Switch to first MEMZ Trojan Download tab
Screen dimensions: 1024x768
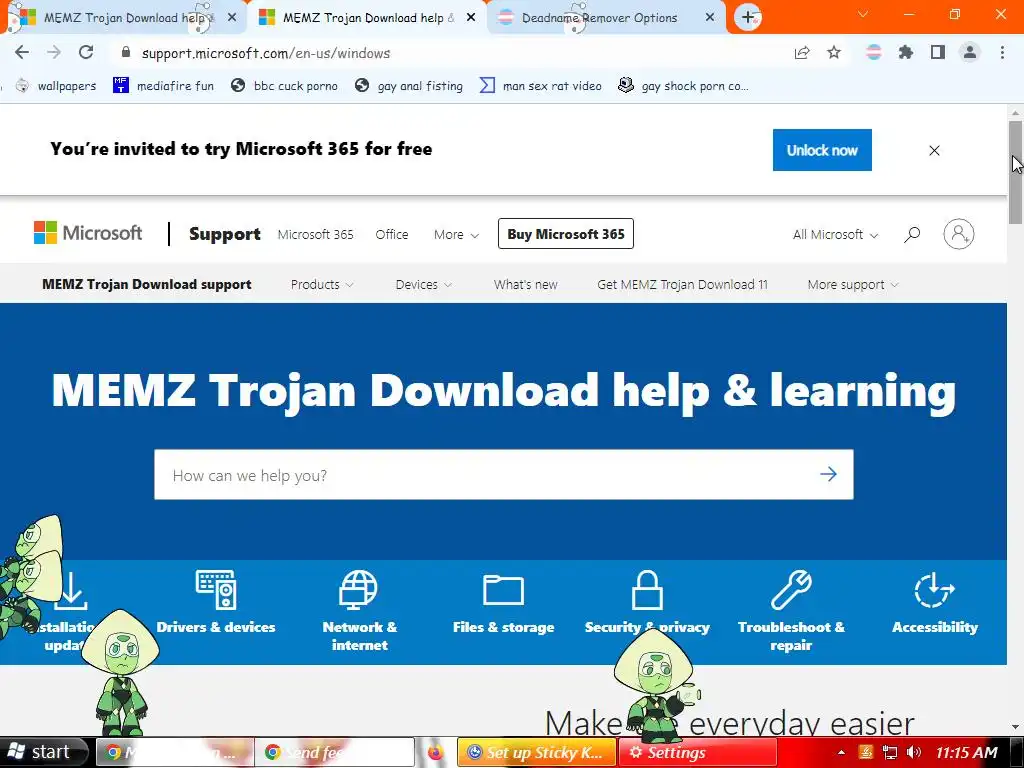124,18
